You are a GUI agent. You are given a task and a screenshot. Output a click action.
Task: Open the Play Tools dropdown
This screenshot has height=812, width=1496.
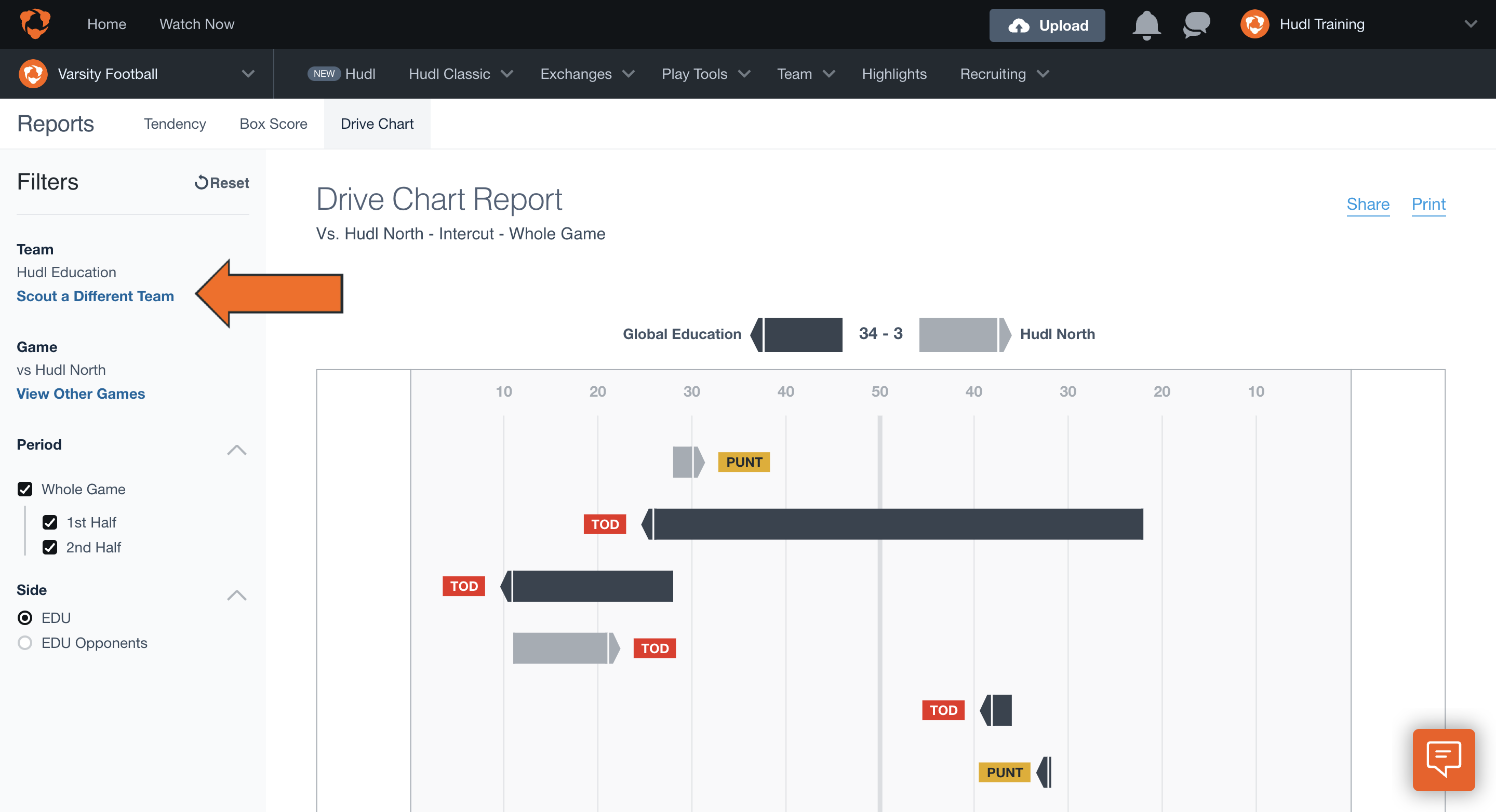point(705,73)
